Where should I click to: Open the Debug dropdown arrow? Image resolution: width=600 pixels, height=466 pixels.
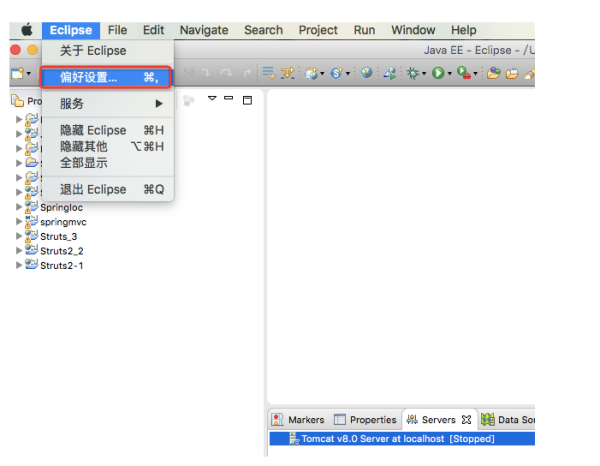424,73
